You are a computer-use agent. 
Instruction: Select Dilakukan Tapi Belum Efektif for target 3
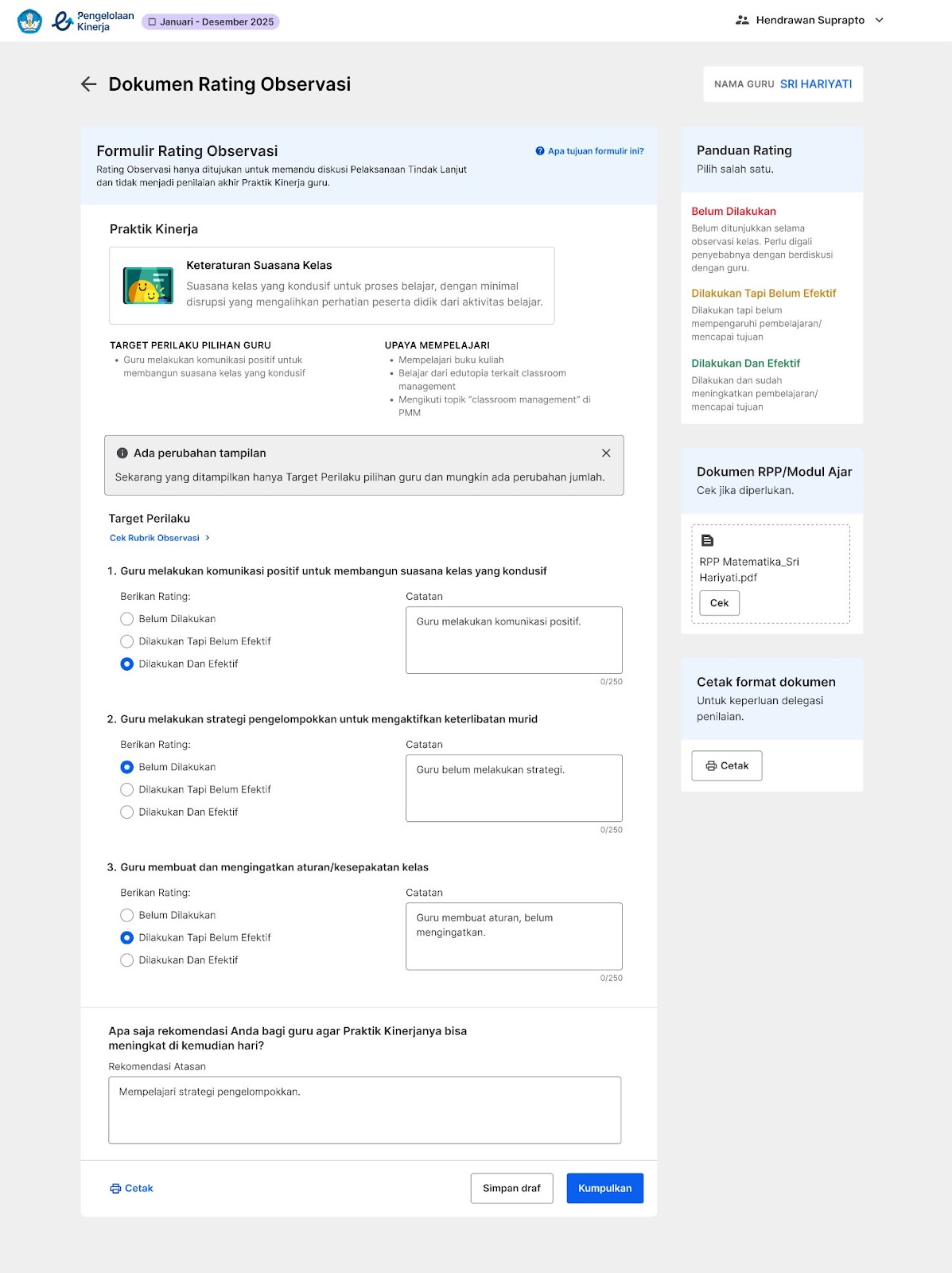click(126, 937)
